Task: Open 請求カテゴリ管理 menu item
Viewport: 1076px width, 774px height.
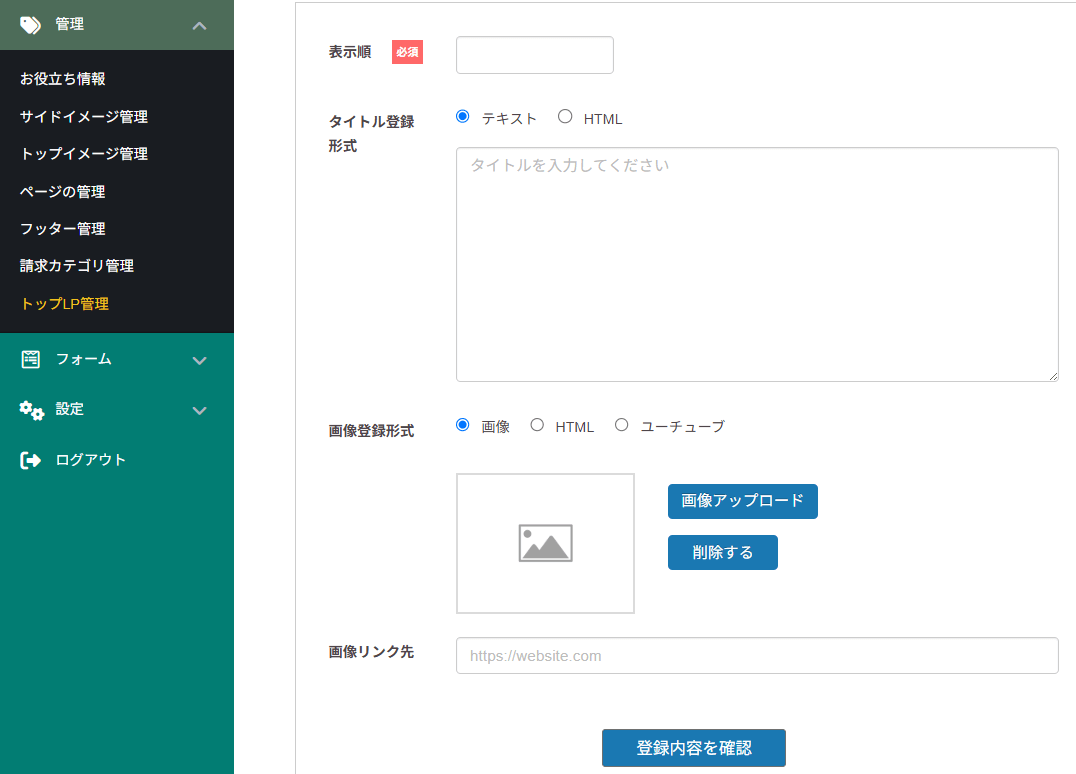Action: (77, 266)
